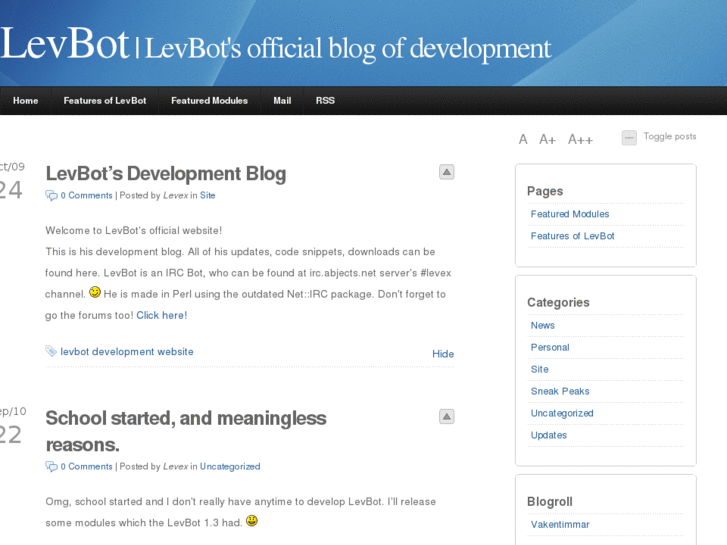
Task: Click the grinning smiley in the school post
Action: pyautogui.click(x=252, y=520)
